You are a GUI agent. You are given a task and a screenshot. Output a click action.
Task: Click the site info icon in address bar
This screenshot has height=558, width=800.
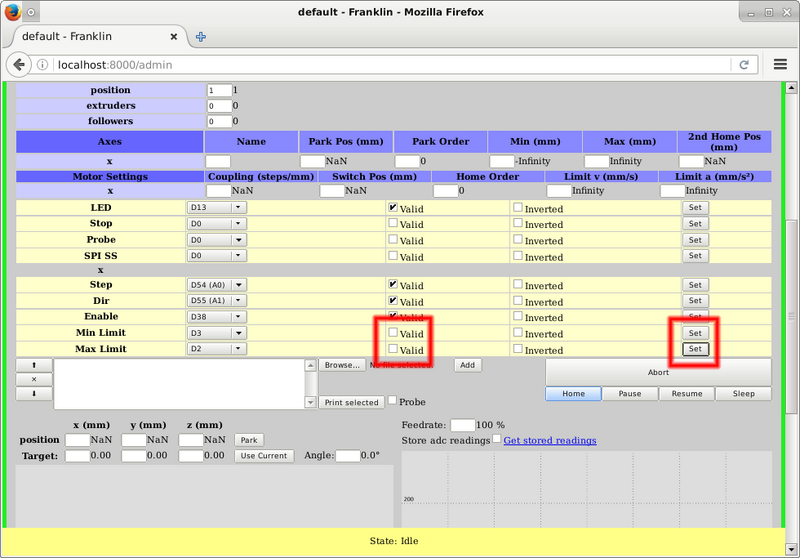(x=44, y=64)
